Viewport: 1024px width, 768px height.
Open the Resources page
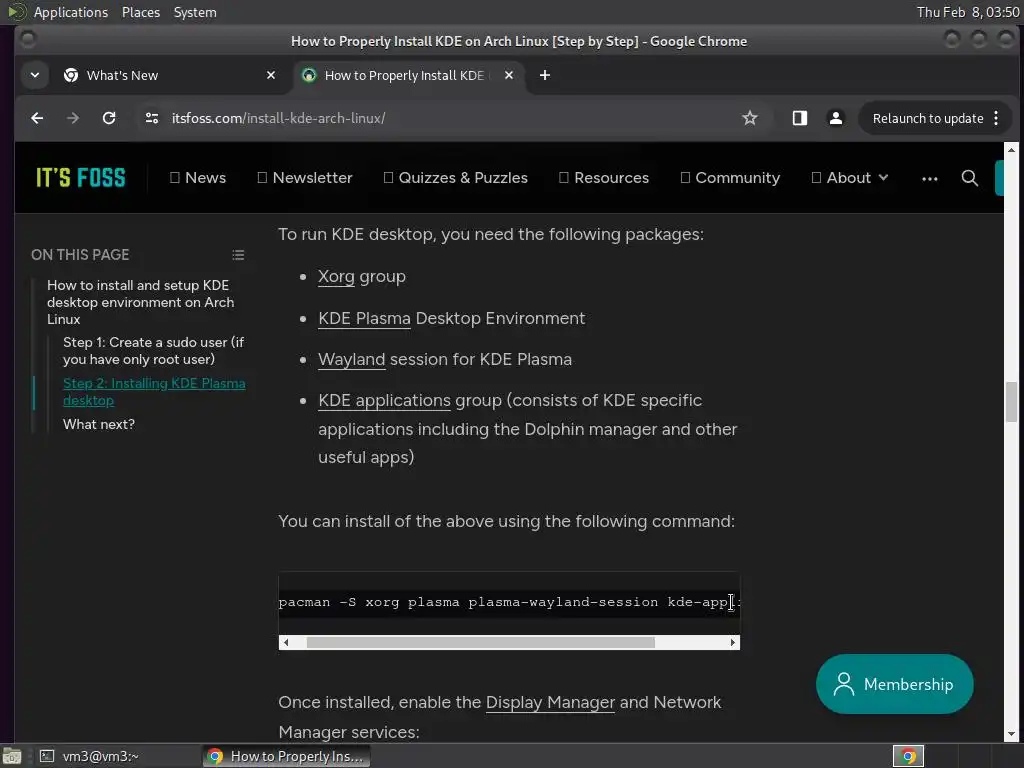pyautogui.click(x=604, y=178)
